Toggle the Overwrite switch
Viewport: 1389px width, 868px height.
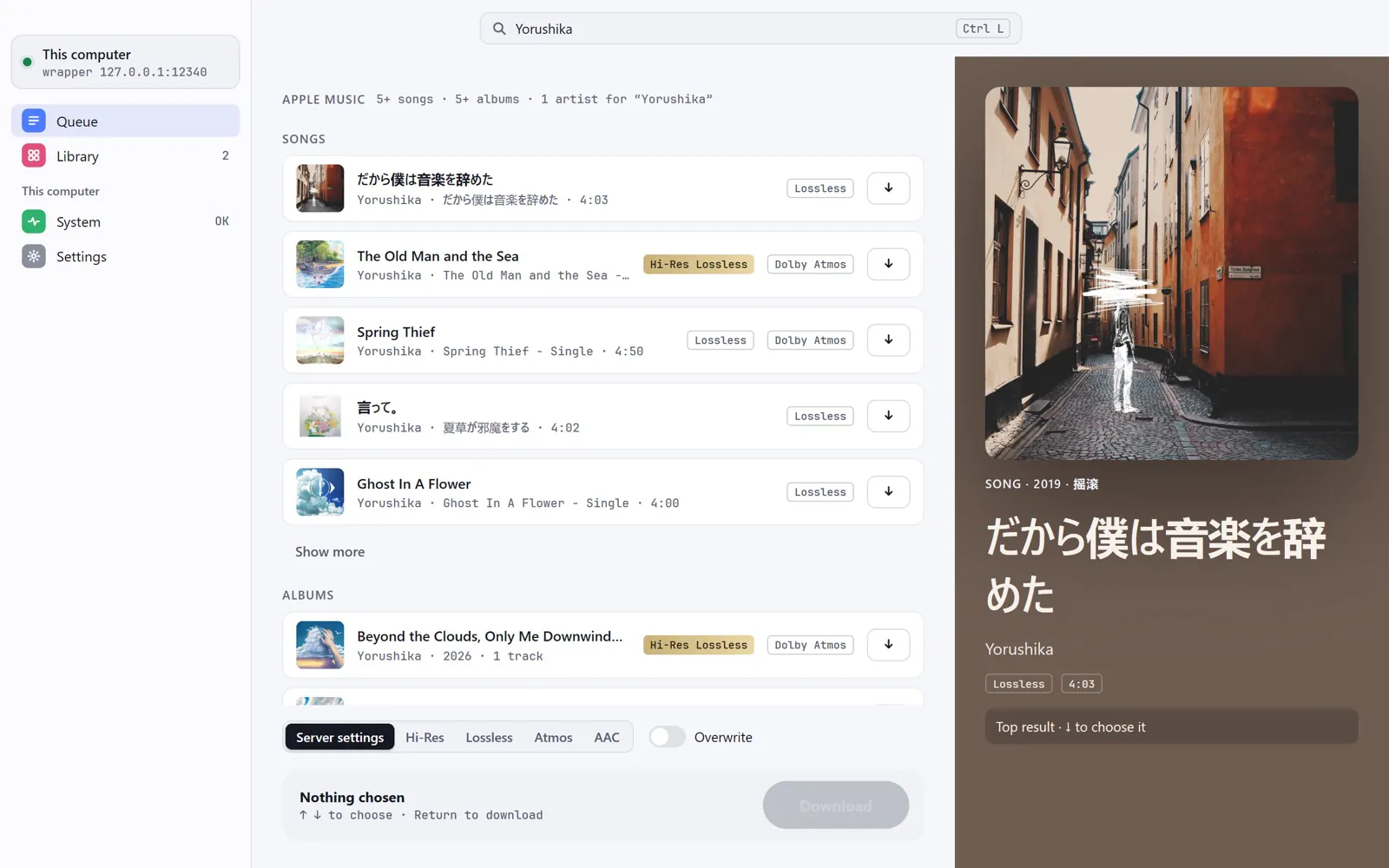[667, 737]
